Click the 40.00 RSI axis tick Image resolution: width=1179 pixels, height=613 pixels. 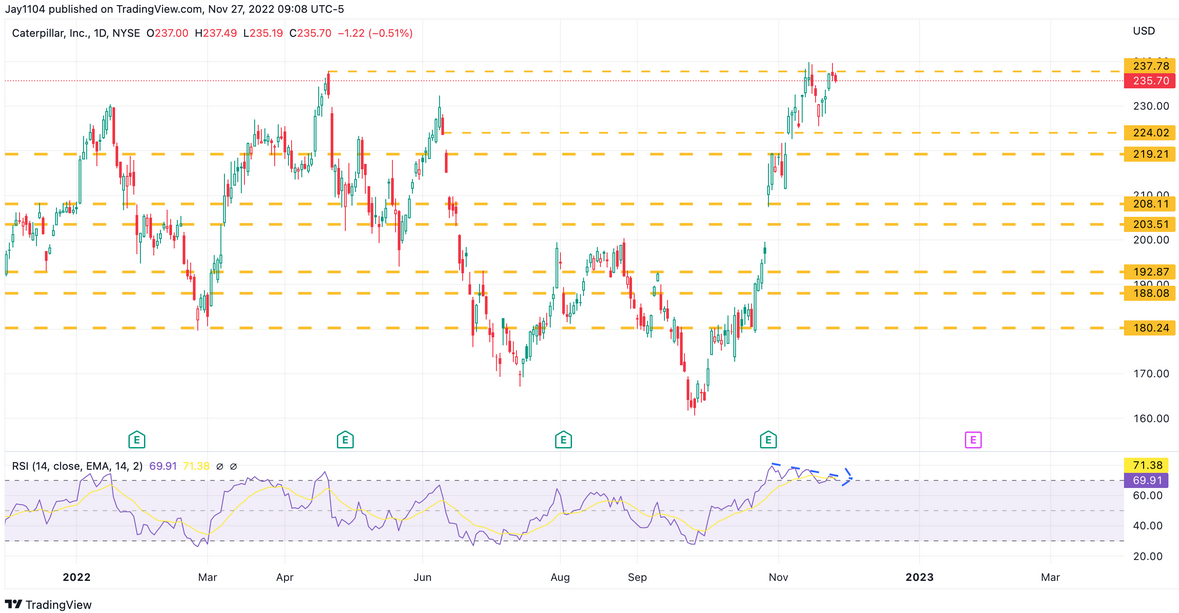coord(1150,526)
